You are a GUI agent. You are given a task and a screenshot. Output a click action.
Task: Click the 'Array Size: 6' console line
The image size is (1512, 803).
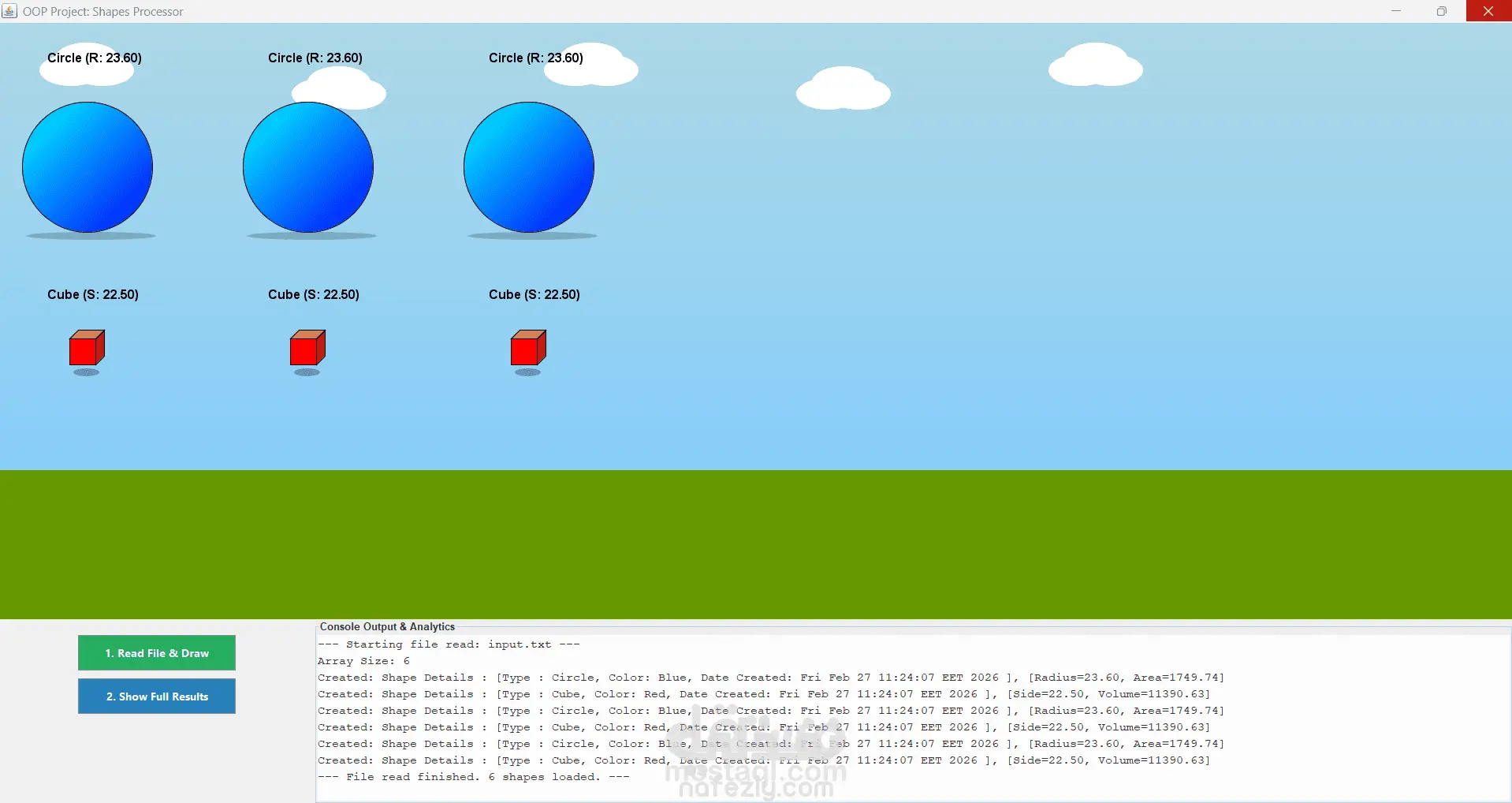363,661
